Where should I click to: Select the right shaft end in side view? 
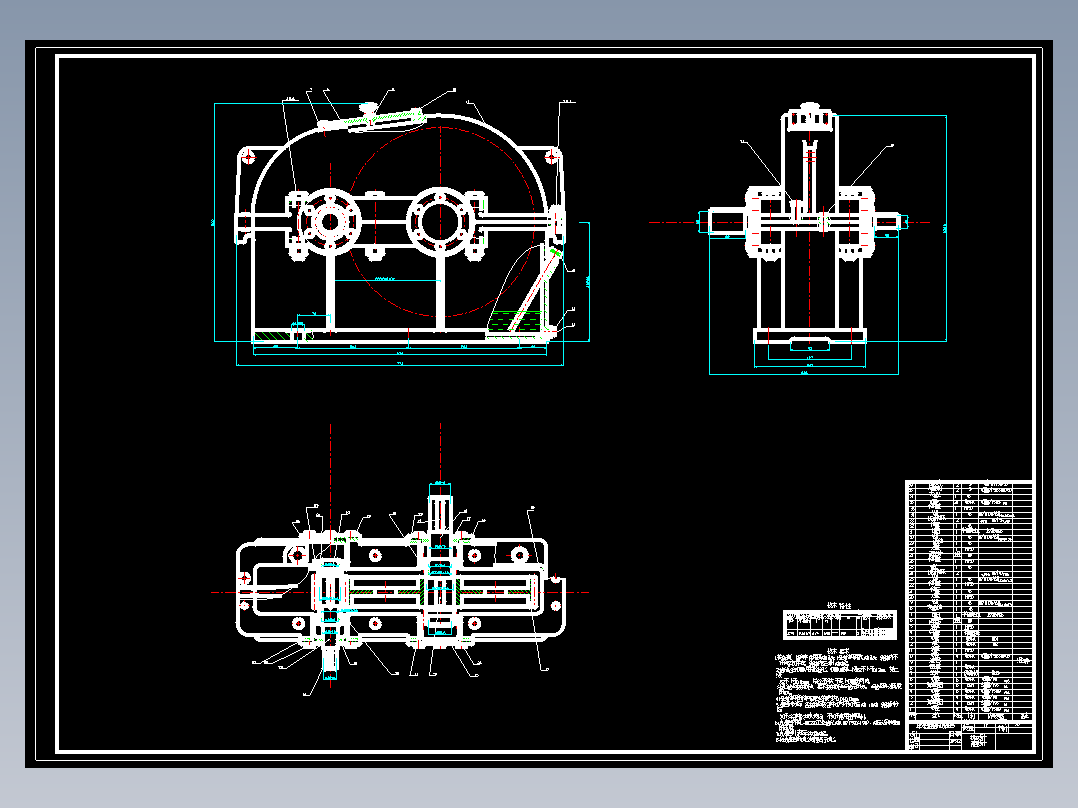pos(887,222)
